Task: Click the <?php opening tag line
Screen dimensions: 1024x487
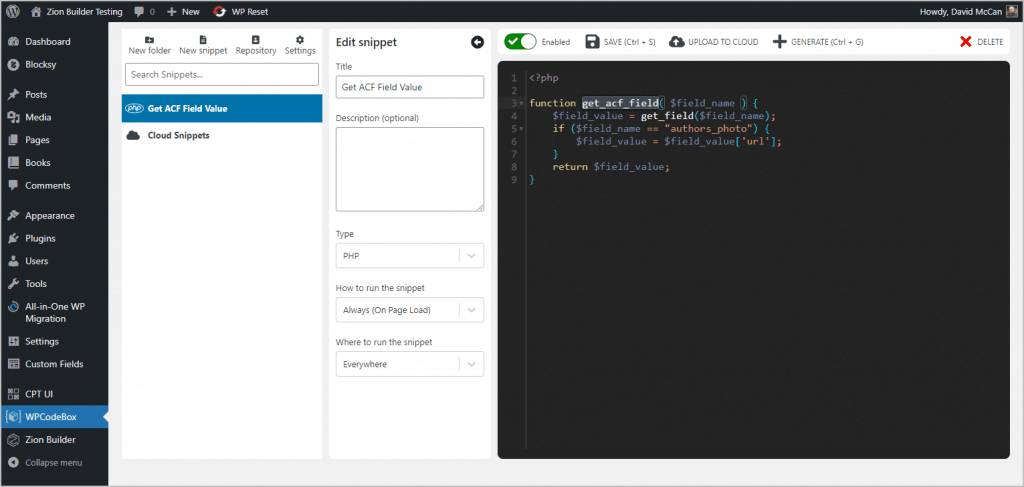Action: pyautogui.click(x=544, y=78)
